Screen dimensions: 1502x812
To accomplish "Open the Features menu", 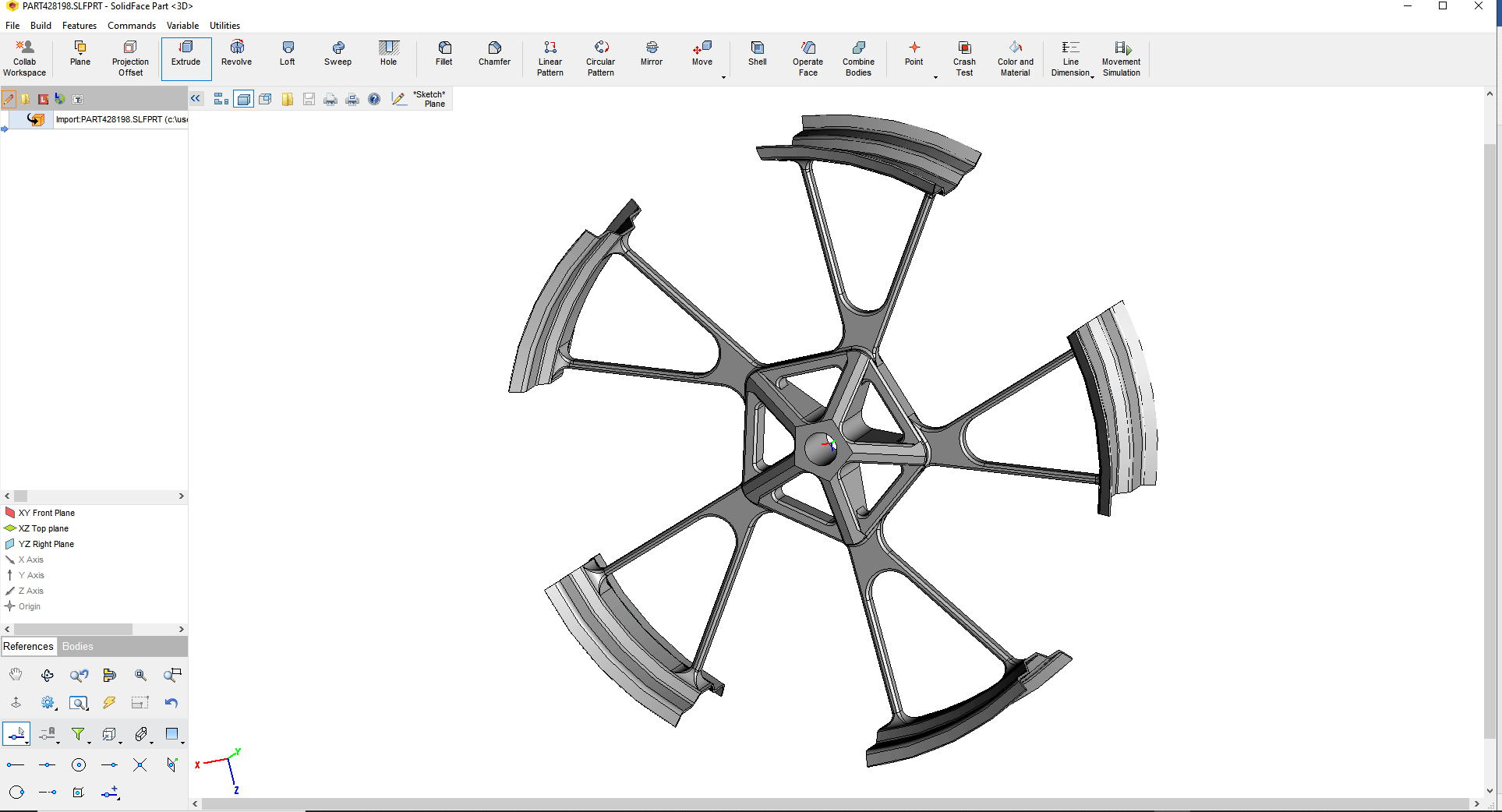I will (80, 26).
